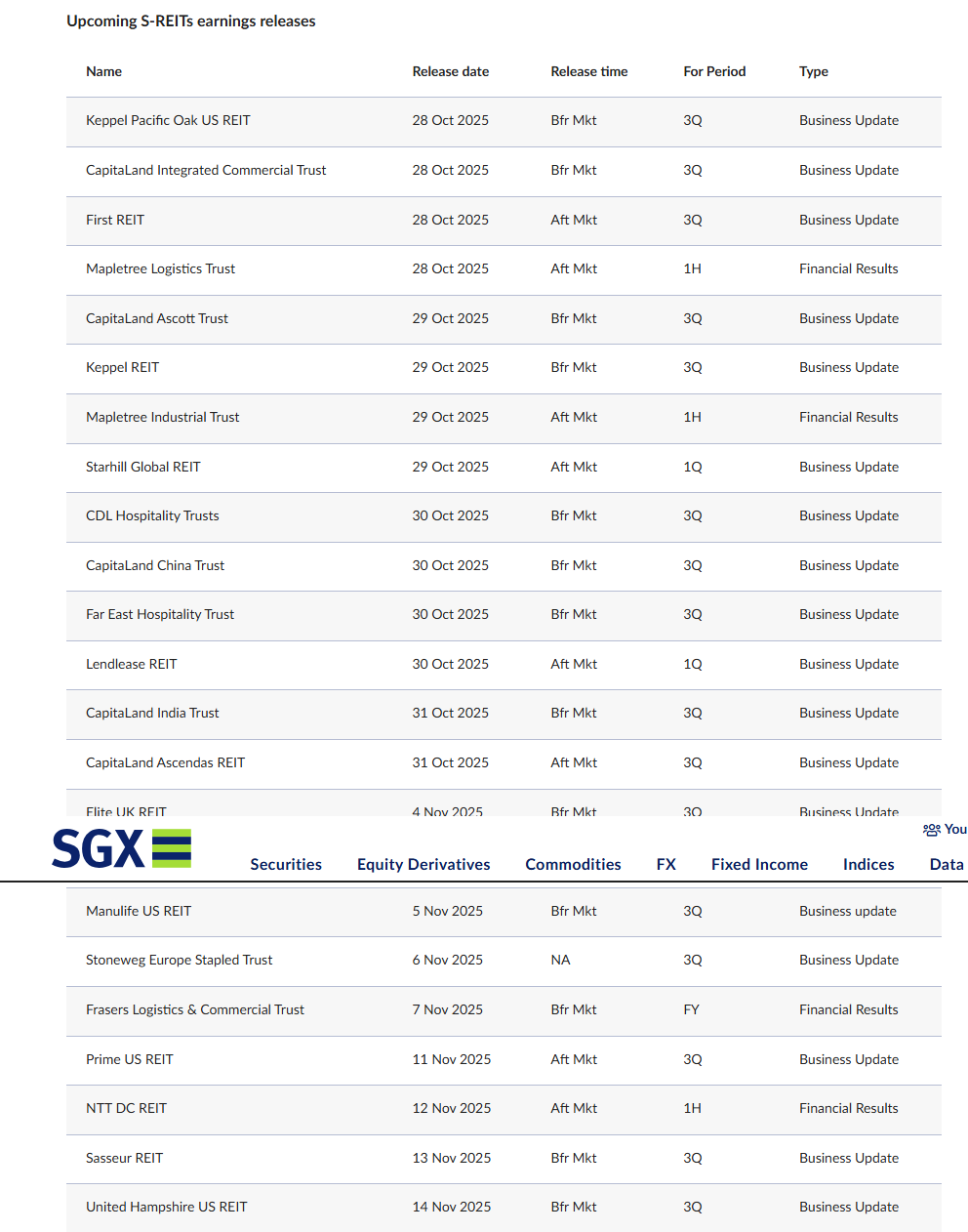Click the 7 Nov 2025 release date
Viewport: 968px width, 1232px height.
point(447,1009)
